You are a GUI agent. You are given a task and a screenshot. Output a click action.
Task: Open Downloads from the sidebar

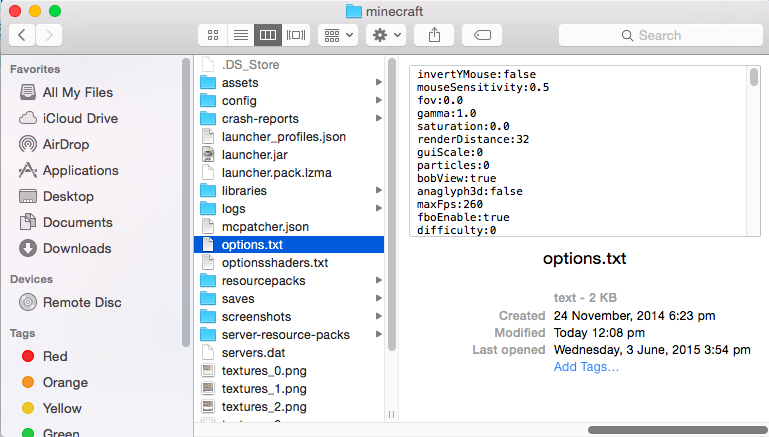click(x=76, y=248)
